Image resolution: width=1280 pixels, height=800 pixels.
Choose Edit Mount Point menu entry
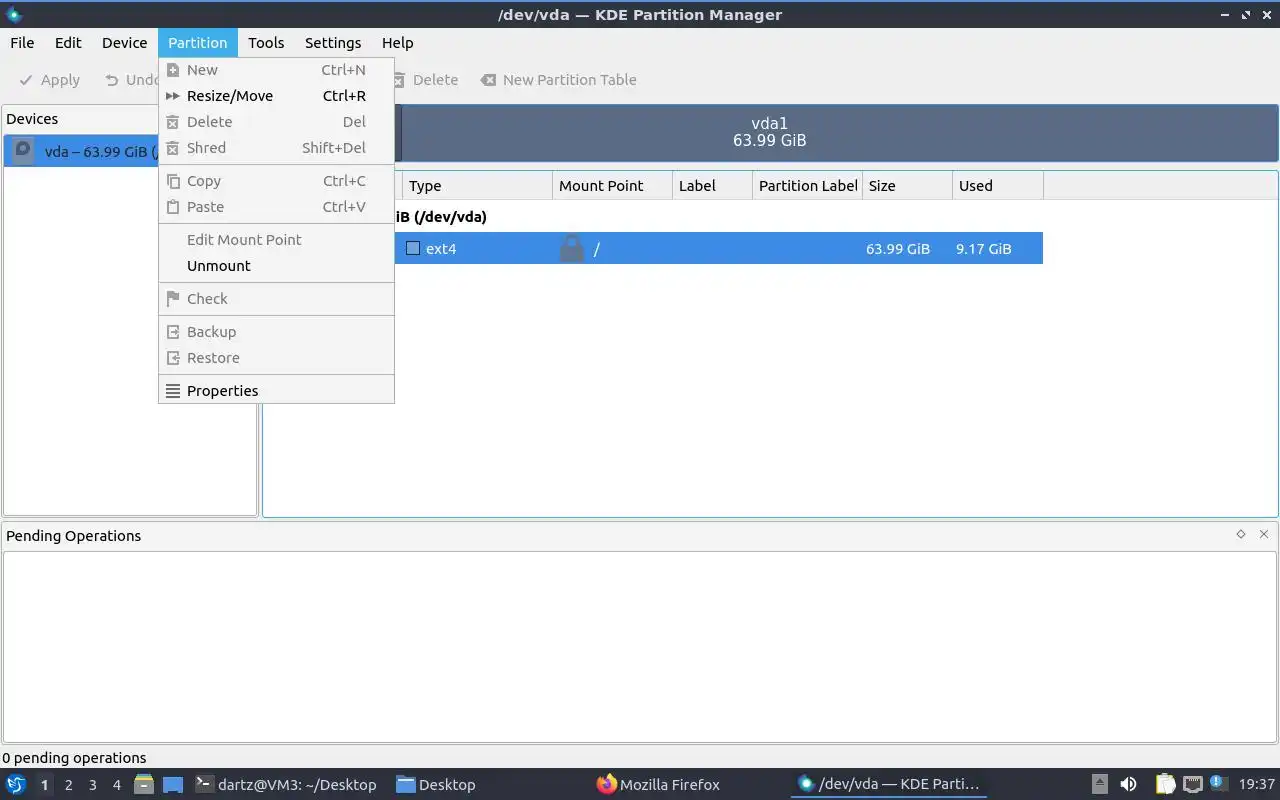[x=276, y=240]
